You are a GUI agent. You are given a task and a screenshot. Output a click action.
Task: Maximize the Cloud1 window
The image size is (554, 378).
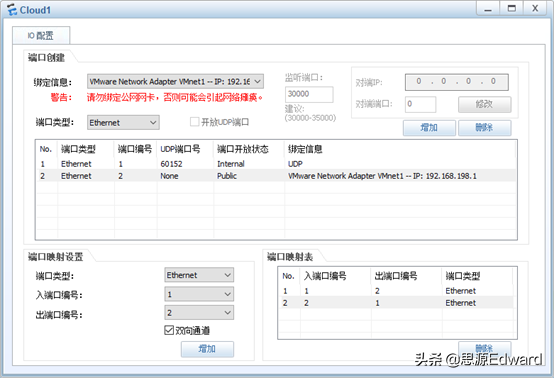(512, 8)
